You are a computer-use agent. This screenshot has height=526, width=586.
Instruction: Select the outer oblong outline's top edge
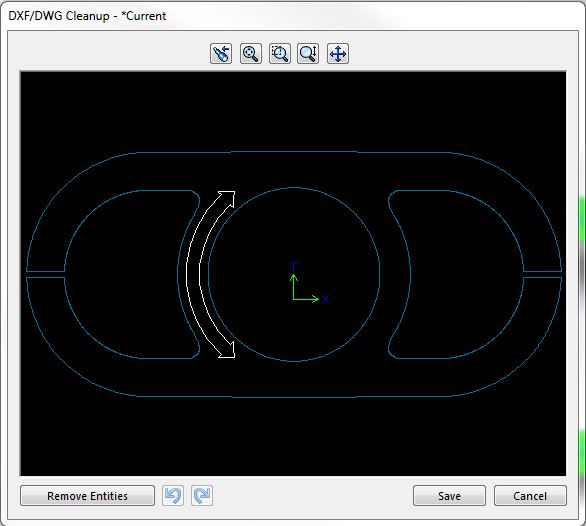point(294,152)
